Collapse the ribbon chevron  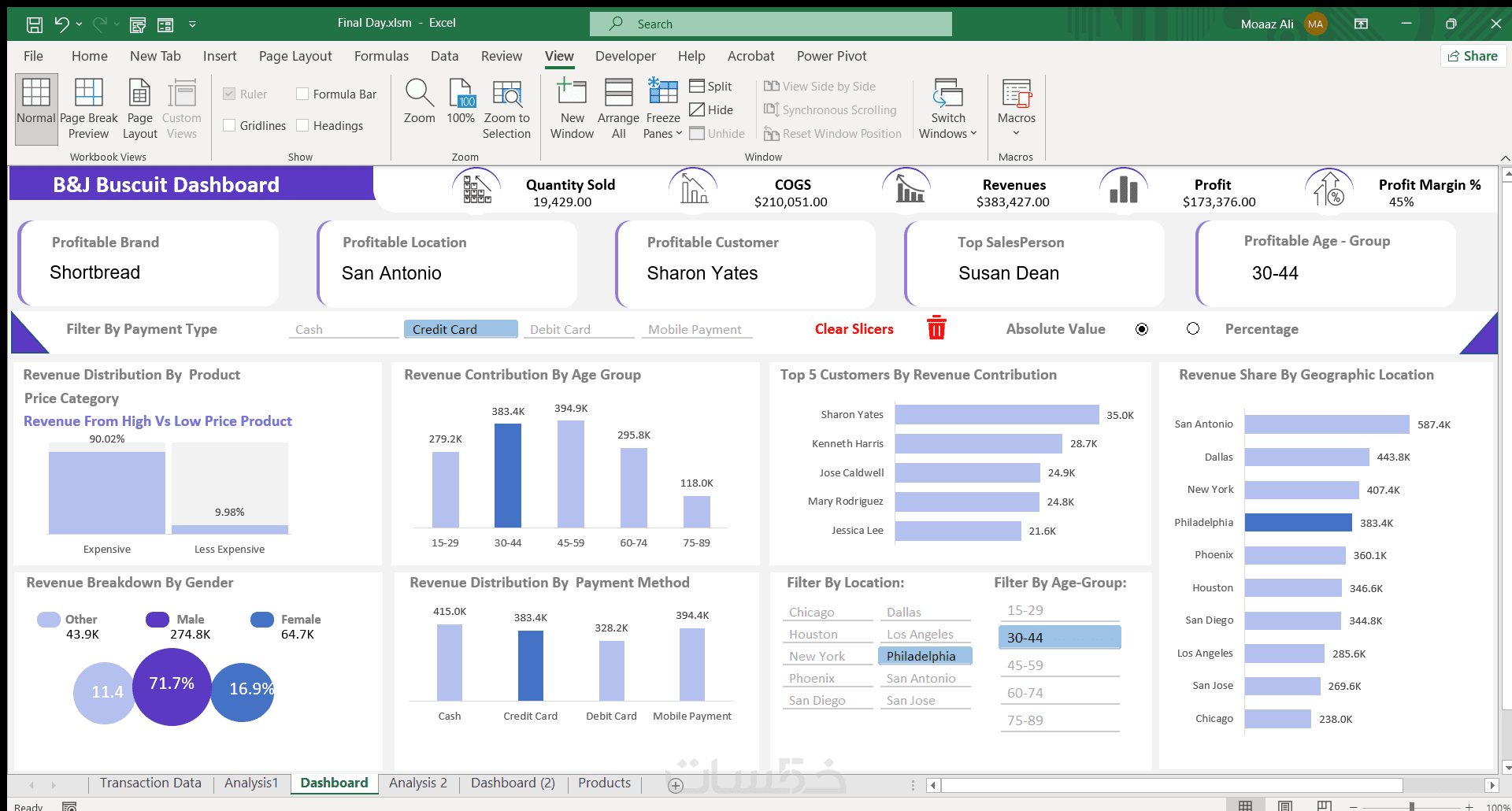tap(1505, 157)
